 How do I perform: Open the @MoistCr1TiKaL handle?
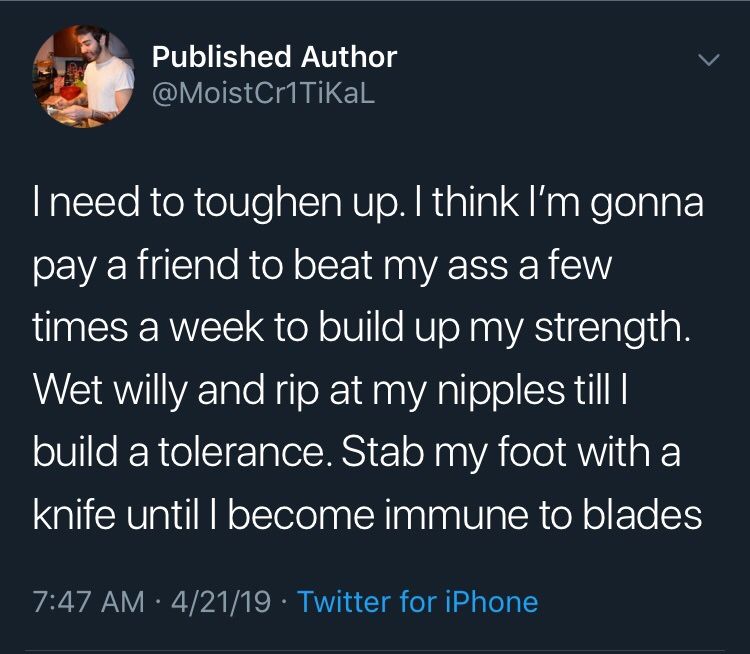[x=263, y=94]
